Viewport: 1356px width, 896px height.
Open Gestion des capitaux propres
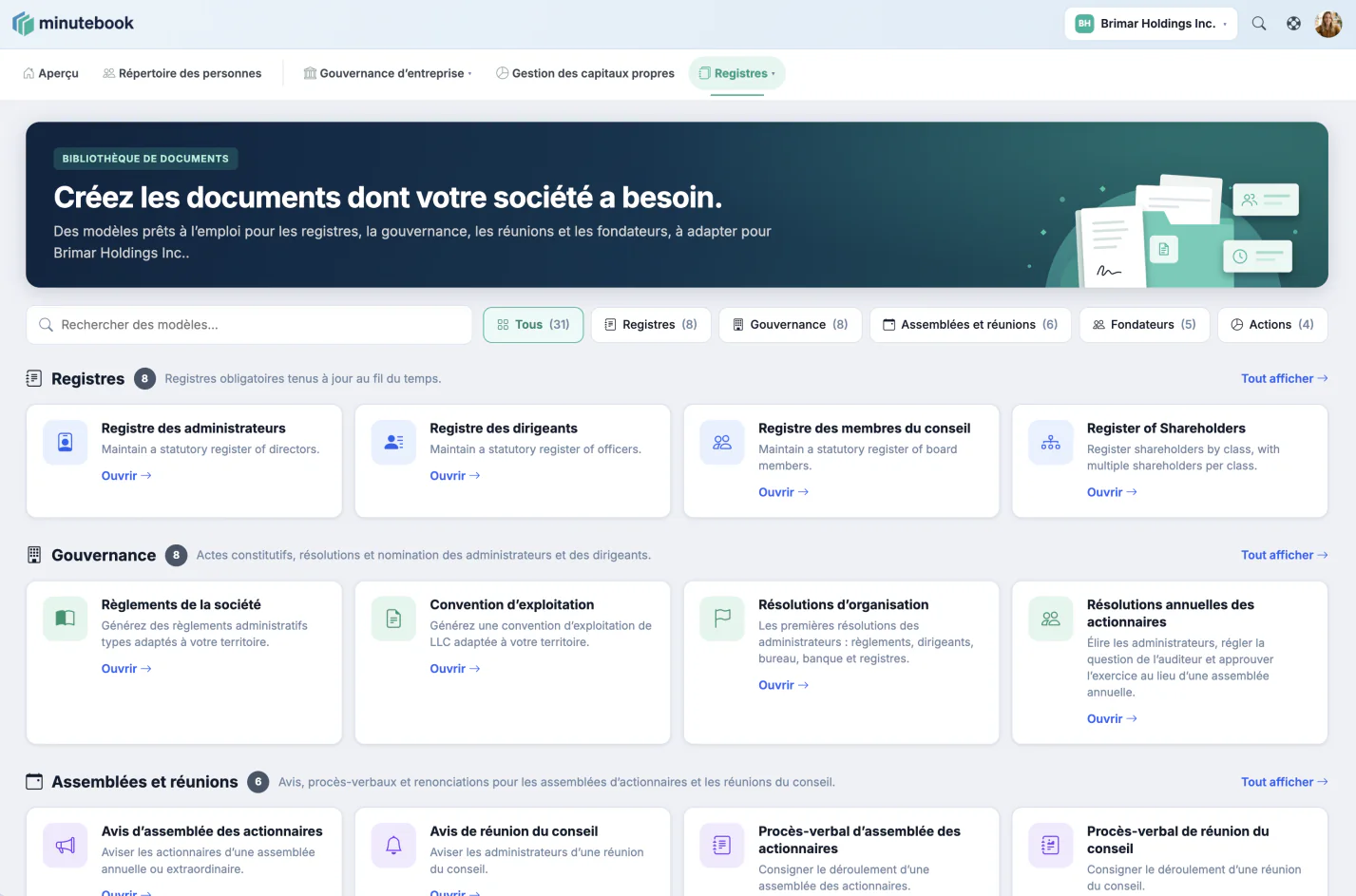click(585, 73)
